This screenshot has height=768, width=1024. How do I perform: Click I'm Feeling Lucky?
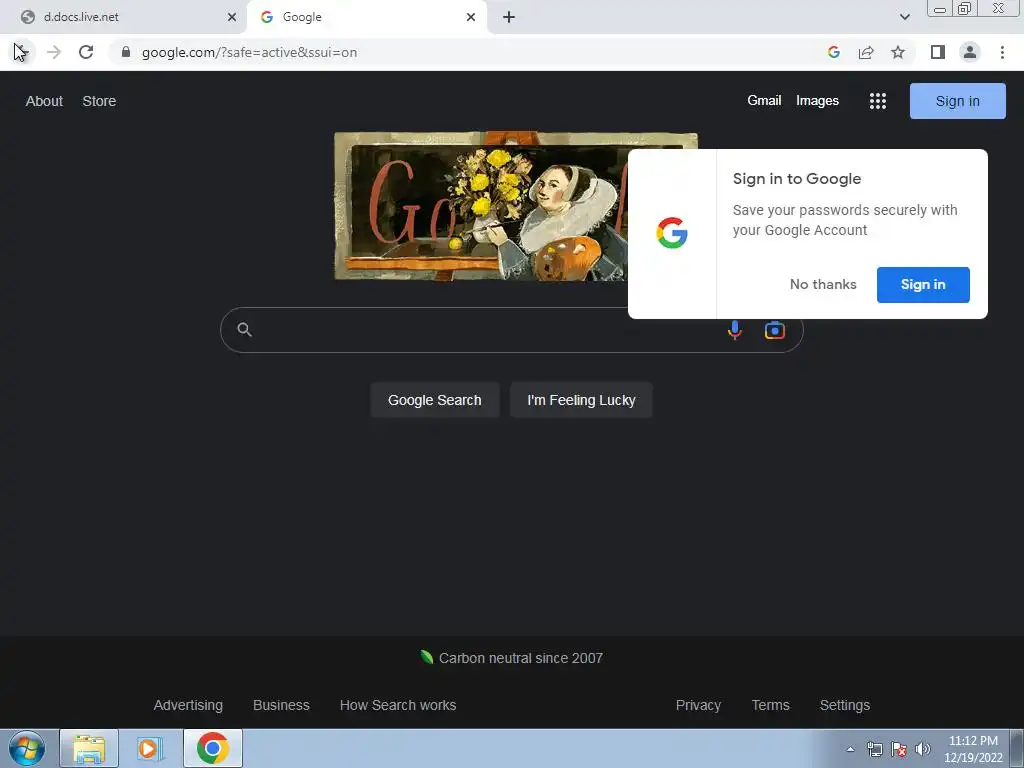click(x=581, y=400)
